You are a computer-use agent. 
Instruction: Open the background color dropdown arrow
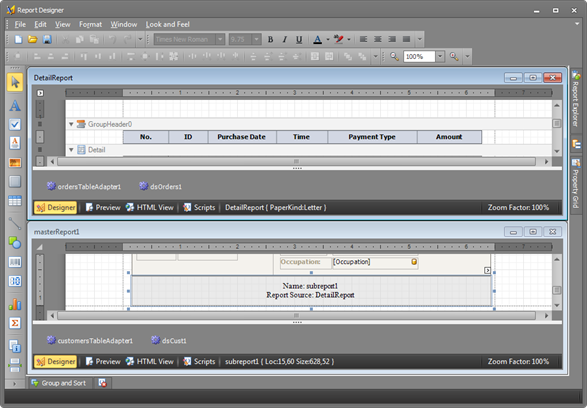click(x=349, y=39)
